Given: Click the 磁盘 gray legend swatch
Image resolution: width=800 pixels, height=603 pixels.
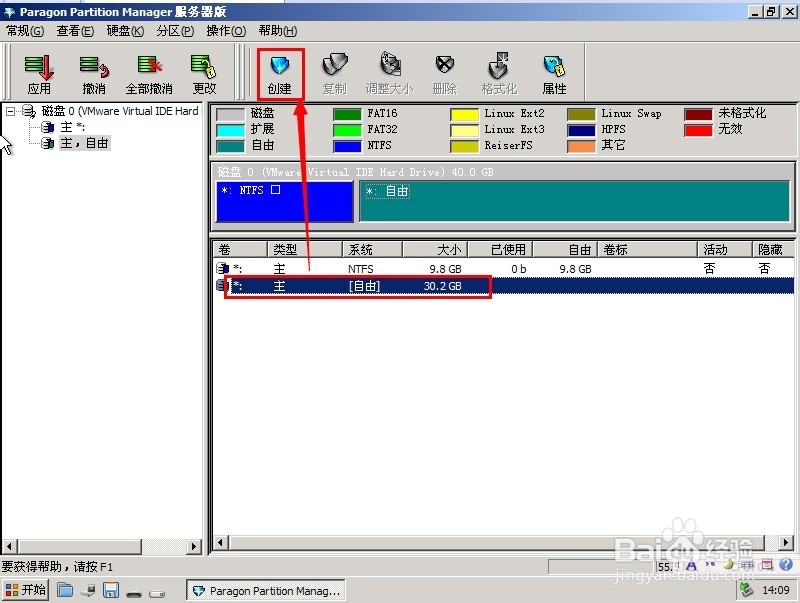Looking at the screenshot, I should point(231,114).
